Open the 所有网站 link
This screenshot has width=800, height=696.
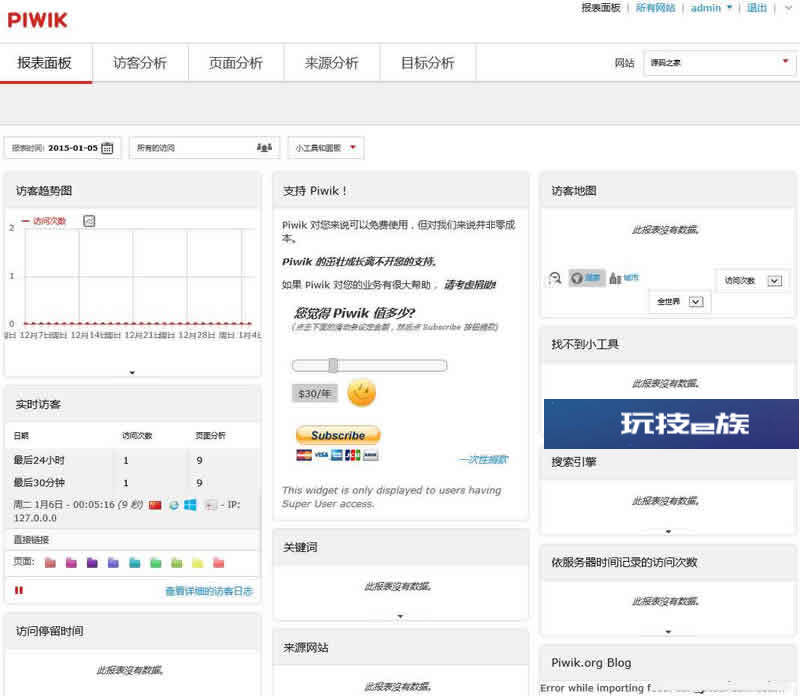(x=656, y=8)
